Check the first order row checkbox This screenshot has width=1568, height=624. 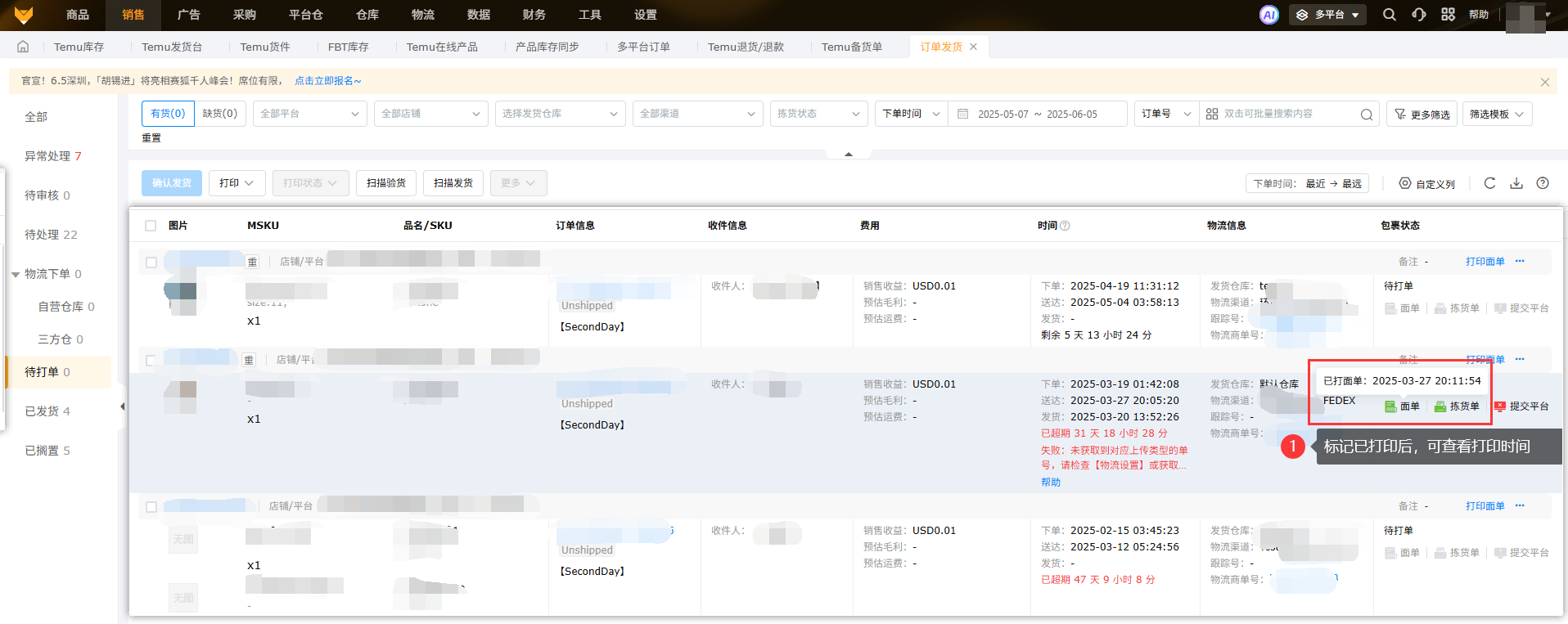point(151,263)
